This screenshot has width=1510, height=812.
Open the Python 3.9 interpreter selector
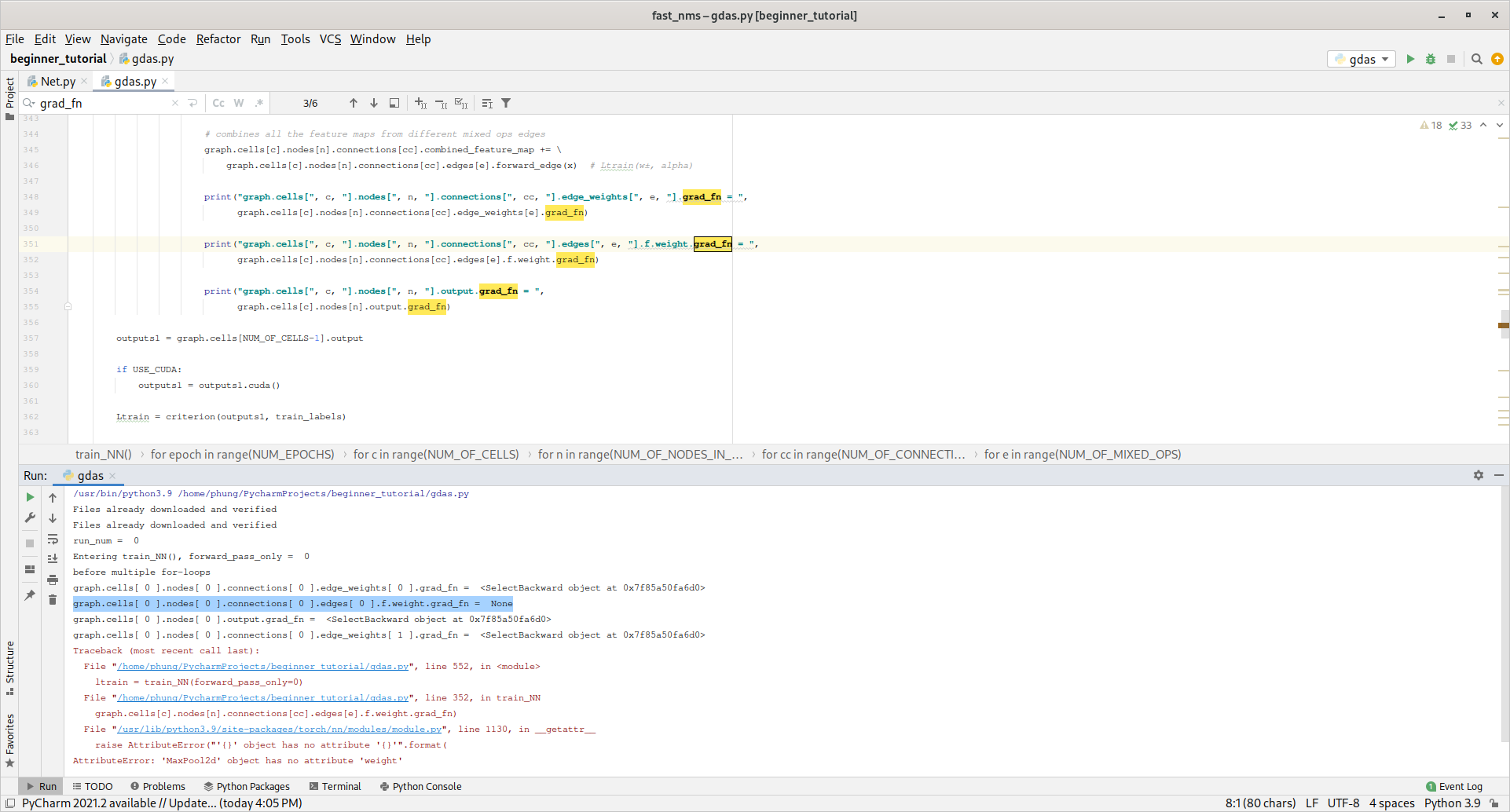[1452, 803]
